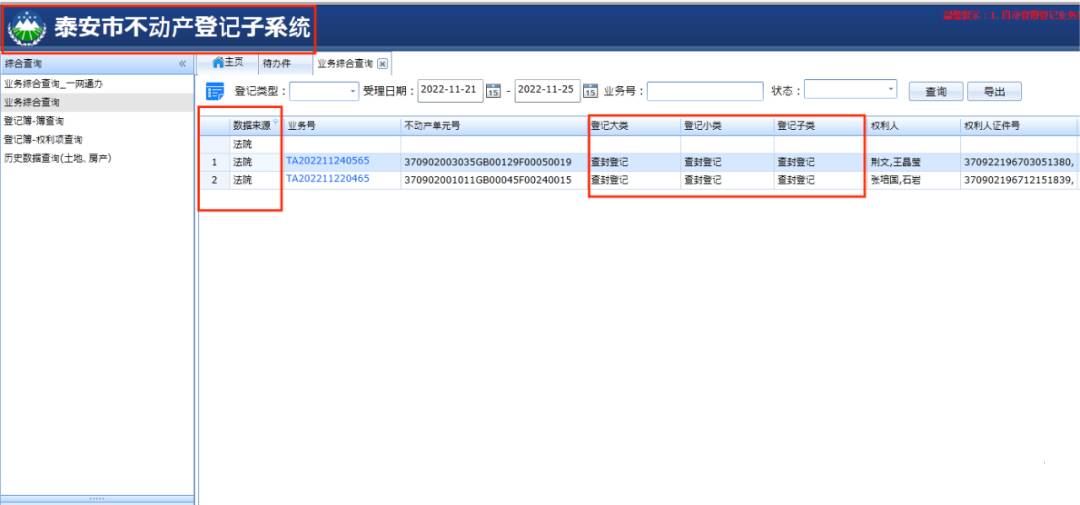Focus the 业务号 input field
1080x505 pixels.
point(705,91)
